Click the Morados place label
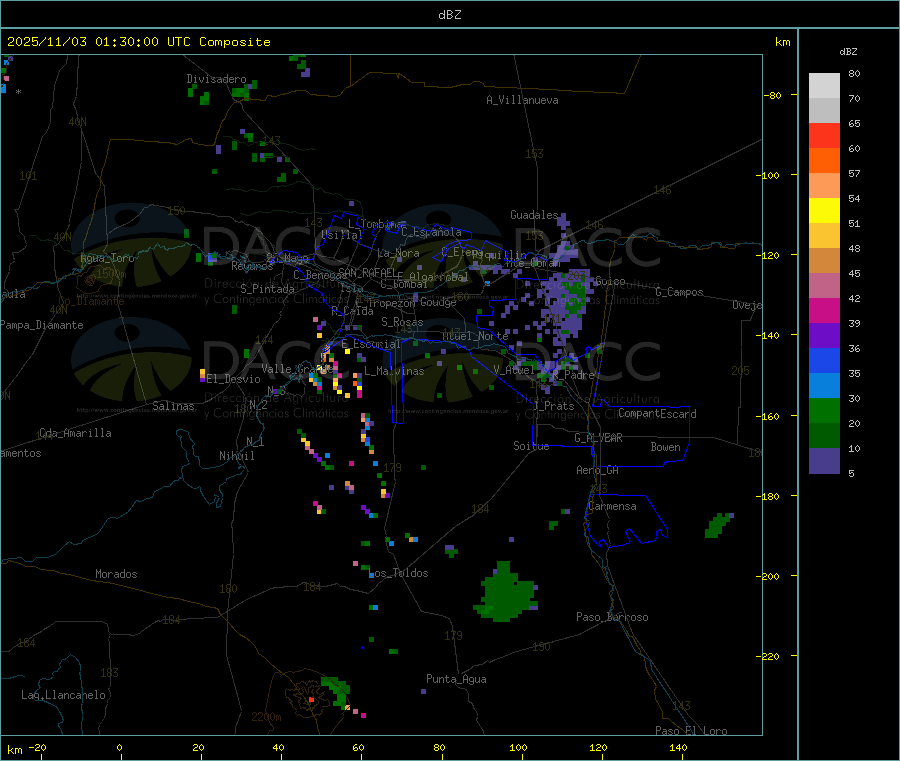900x761 pixels. (x=116, y=574)
